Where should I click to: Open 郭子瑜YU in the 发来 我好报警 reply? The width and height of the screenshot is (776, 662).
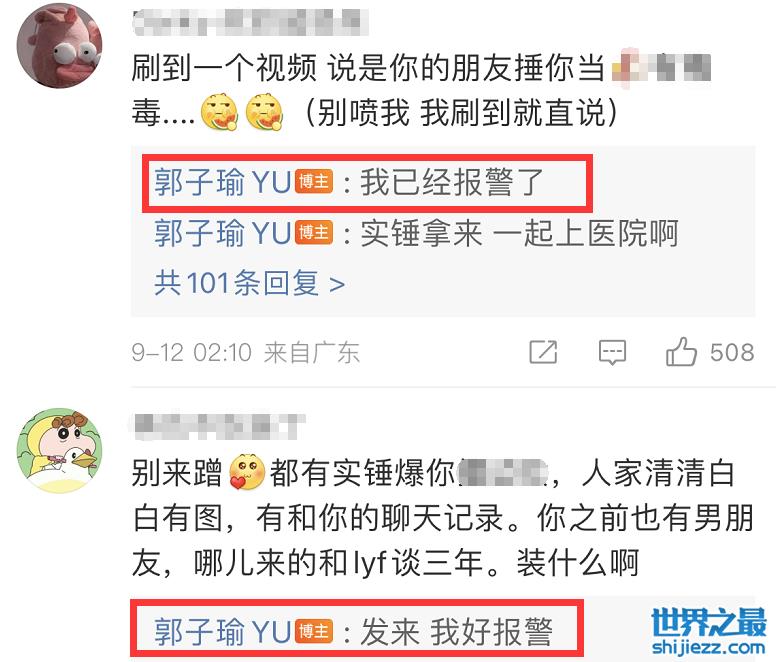click(x=222, y=632)
